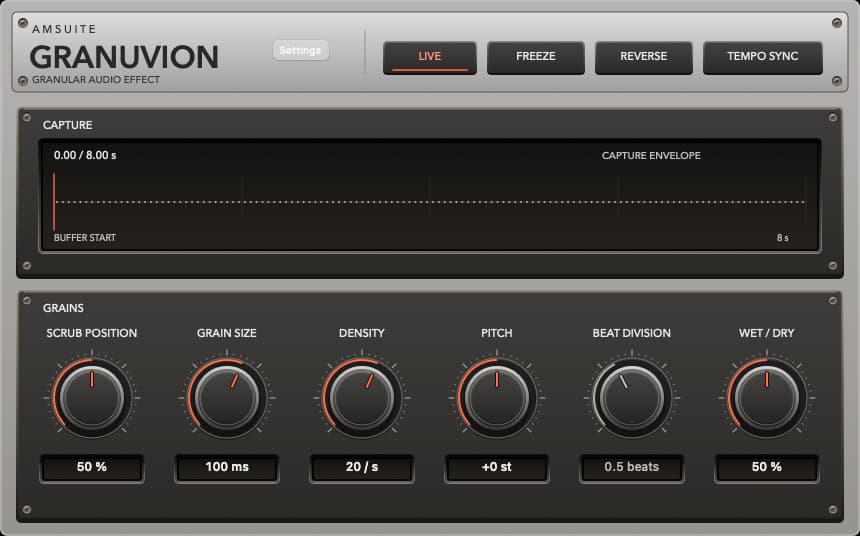This screenshot has height=536, width=860.
Task: Click the Grain Size knob
Action: pyautogui.click(x=227, y=398)
